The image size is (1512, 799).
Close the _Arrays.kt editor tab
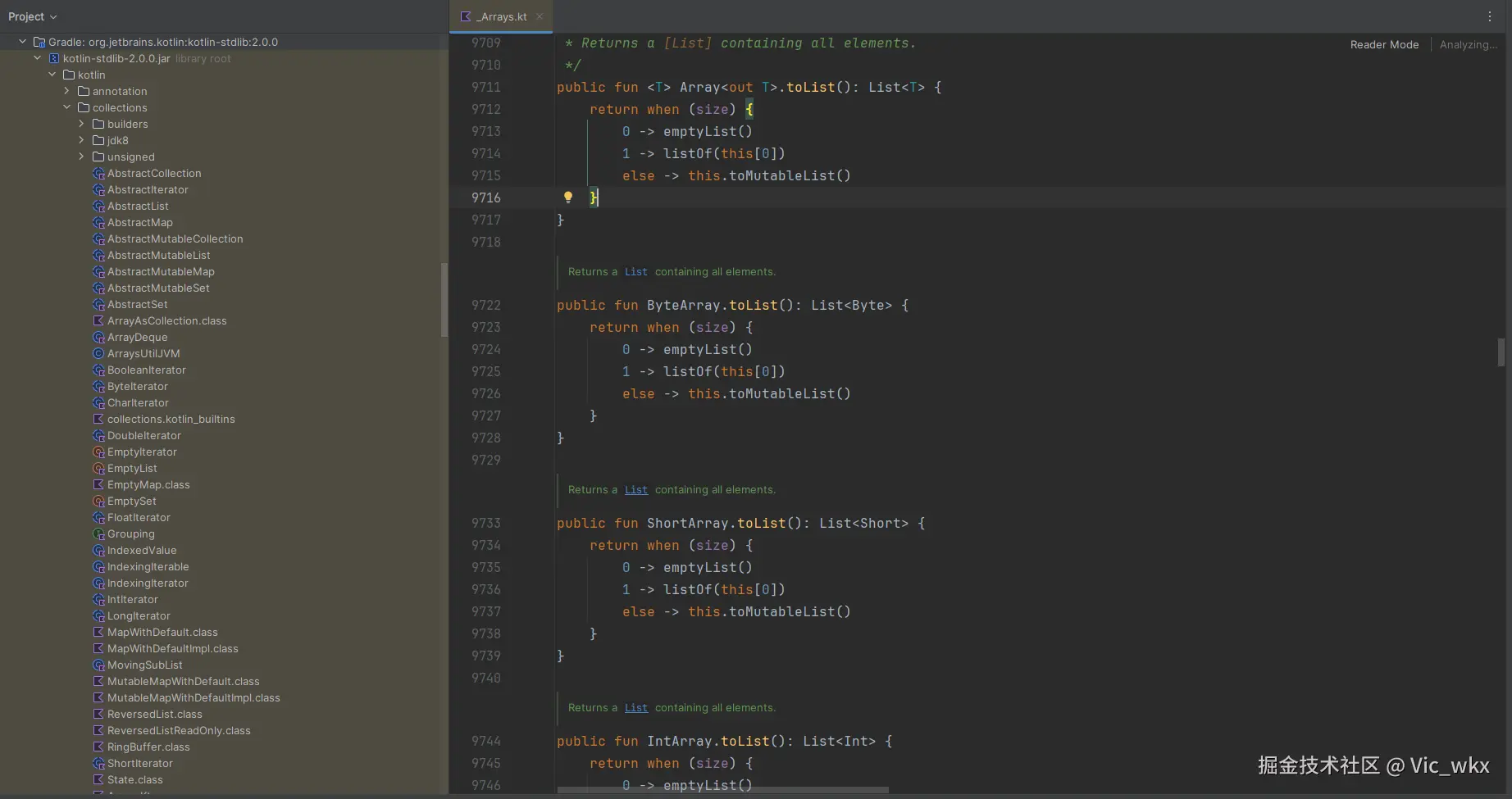tap(540, 16)
